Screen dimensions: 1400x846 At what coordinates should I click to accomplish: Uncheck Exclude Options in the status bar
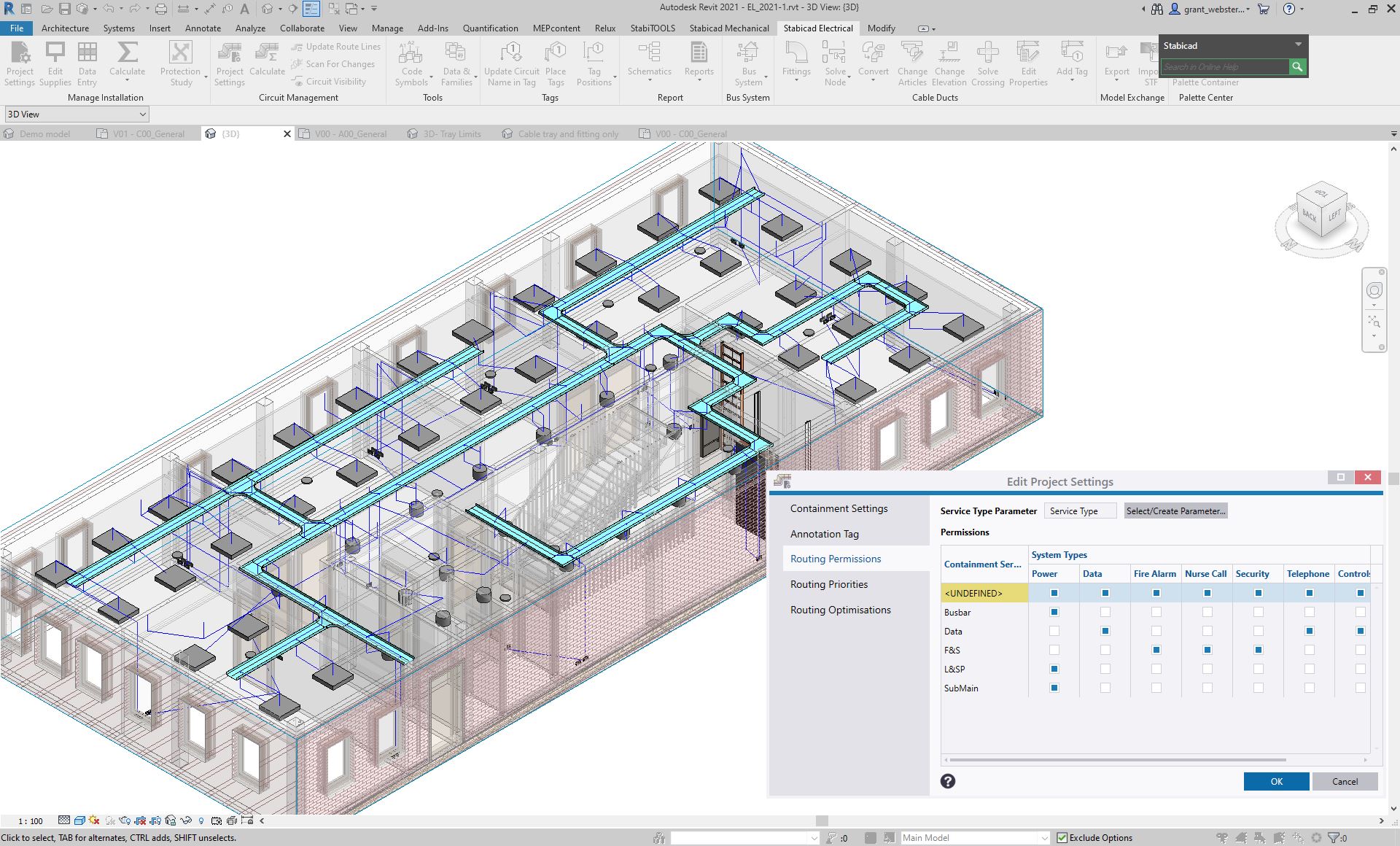coord(1062,837)
